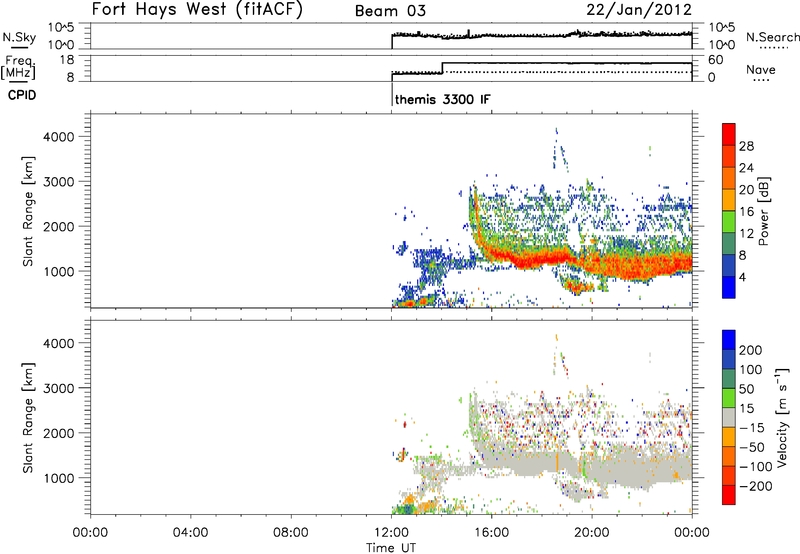Click the 'Nave' legend label

(761, 69)
